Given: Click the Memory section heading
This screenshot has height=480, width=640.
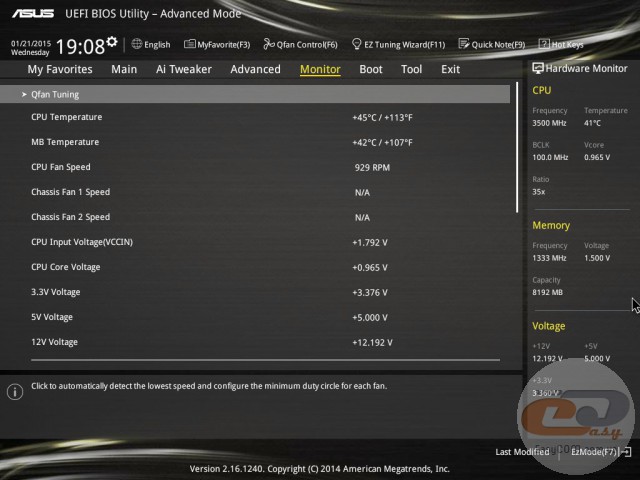Looking at the screenshot, I should point(551,225).
